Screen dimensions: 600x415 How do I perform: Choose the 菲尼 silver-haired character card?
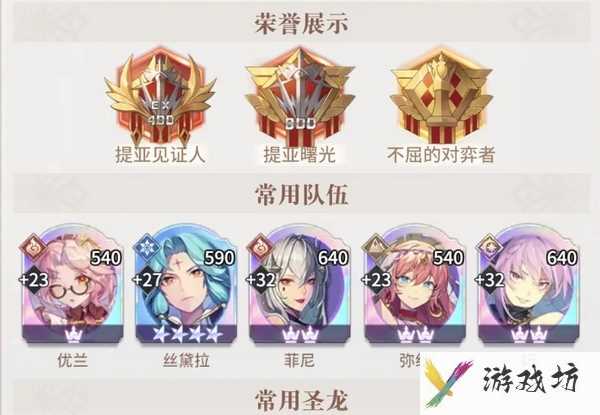pyautogui.click(x=300, y=284)
